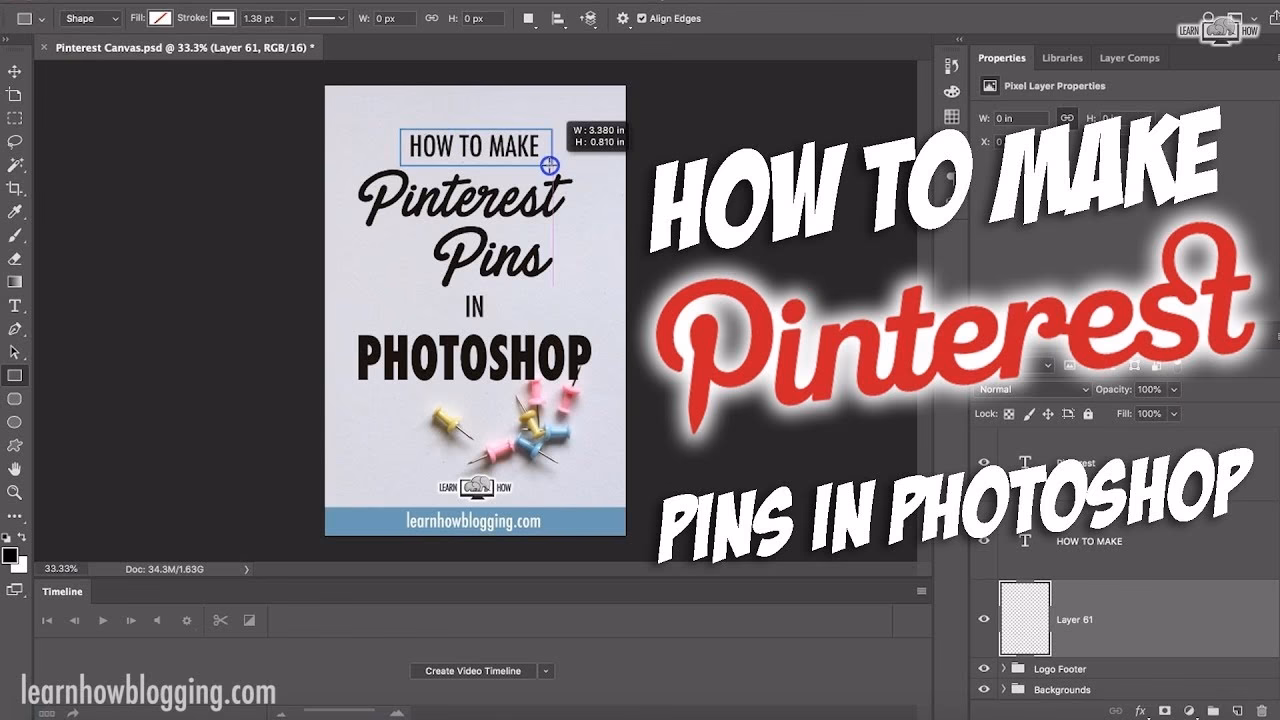Select the Zoom tool
The height and width of the screenshot is (720, 1280).
click(x=14, y=492)
